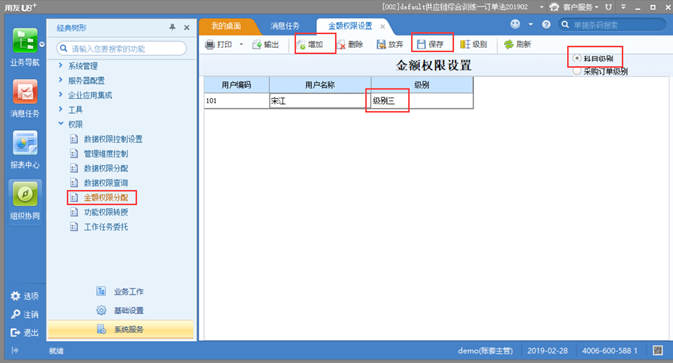Click the 保存 save toolbar button

tap(430, 44)
